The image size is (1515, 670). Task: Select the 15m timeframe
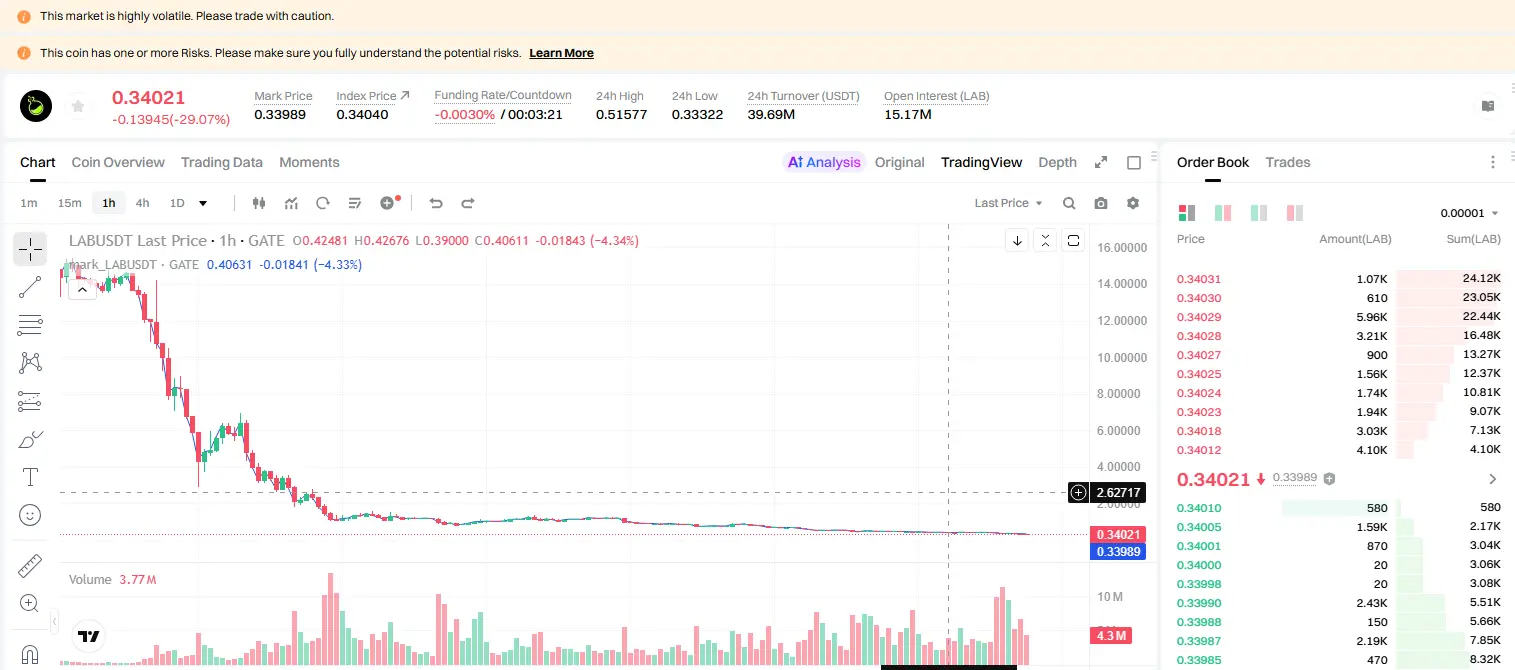(x=69, y=203)
